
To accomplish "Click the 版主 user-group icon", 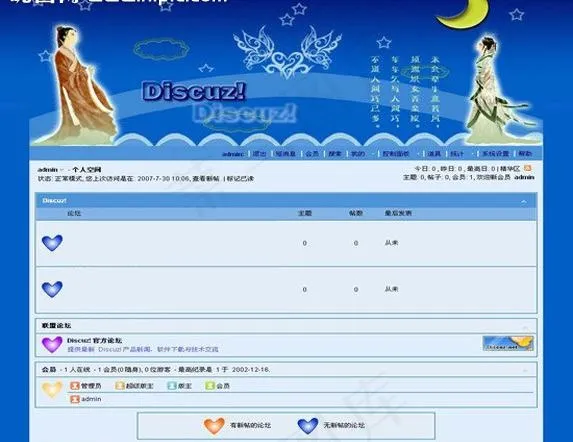I will point(172,386).
